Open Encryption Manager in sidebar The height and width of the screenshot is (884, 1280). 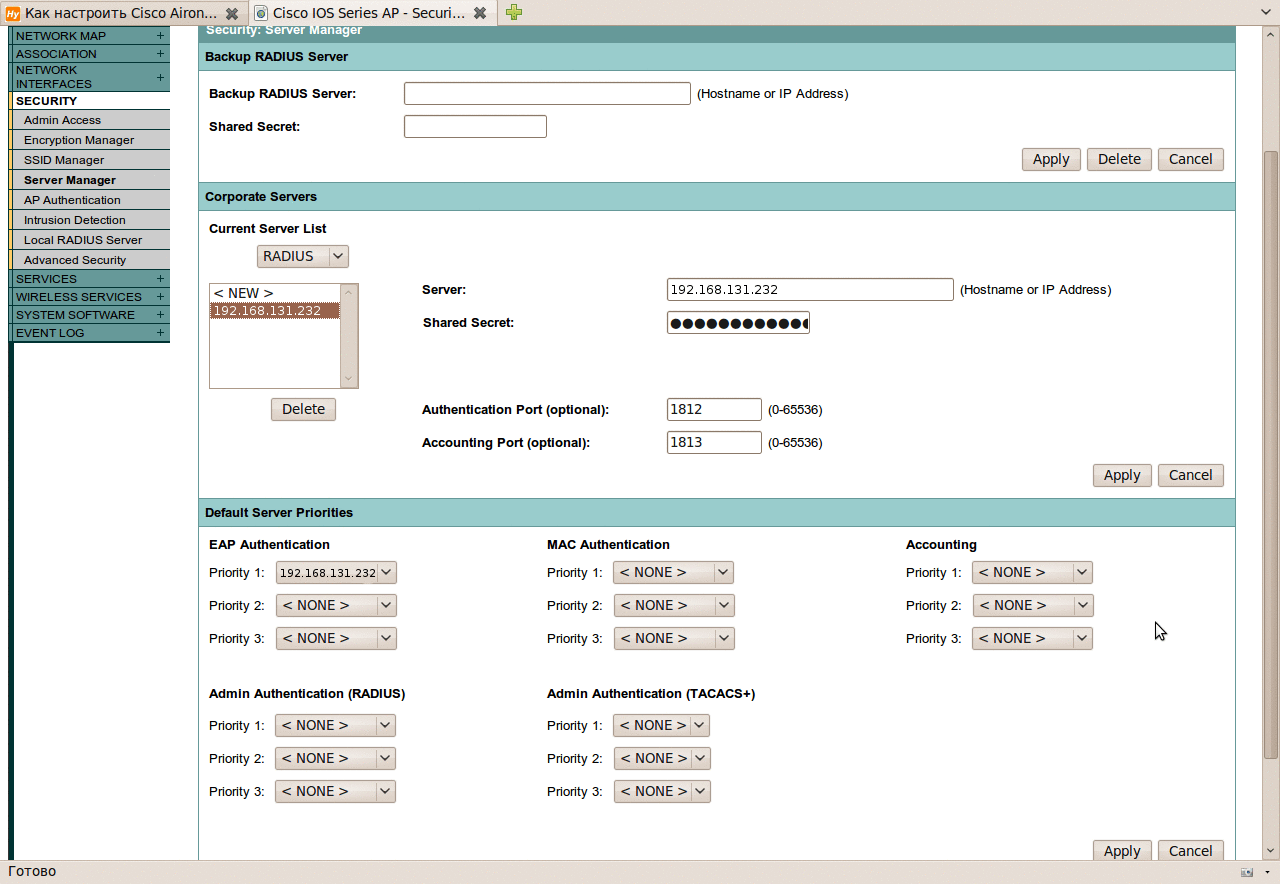(79, 140)
